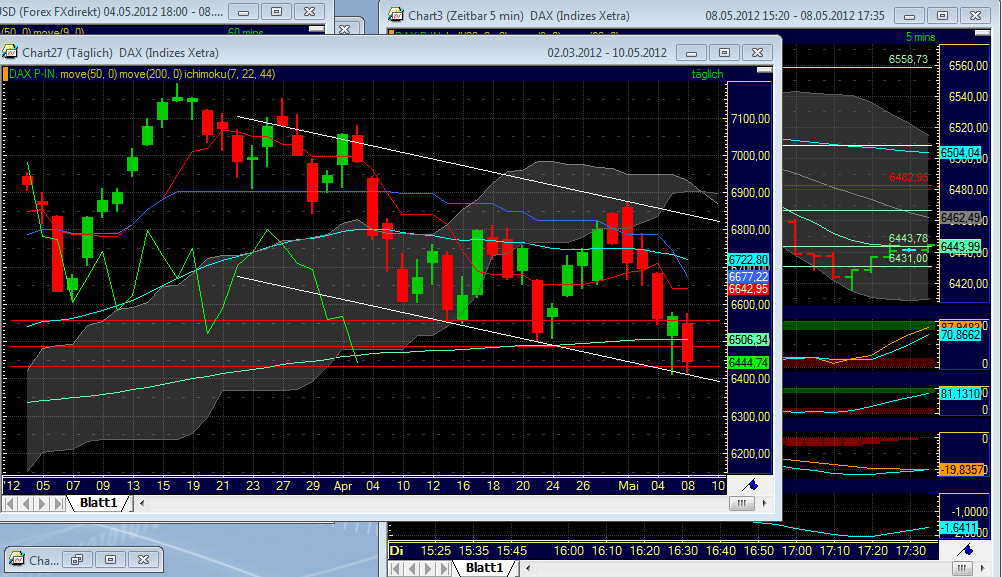Collapse Chart27 indicator legend bar
The width and height of the screenshot is (1002, 577).
764,70
